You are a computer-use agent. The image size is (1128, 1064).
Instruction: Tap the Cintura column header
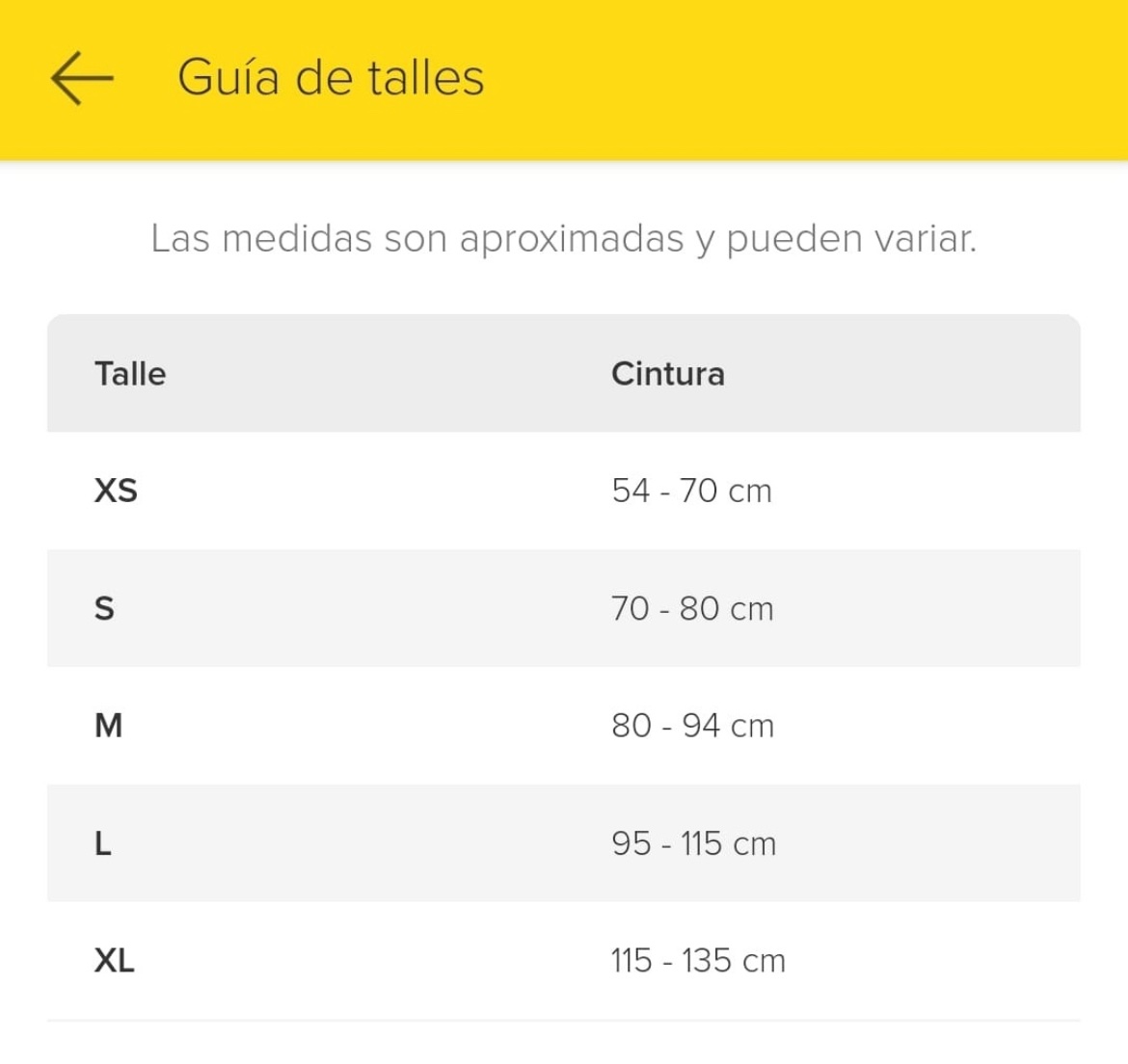point(667,374)
